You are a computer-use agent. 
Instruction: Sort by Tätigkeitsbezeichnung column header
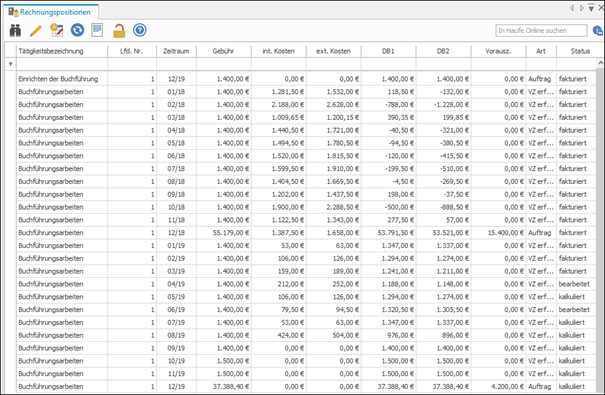[x=62, y=51]
